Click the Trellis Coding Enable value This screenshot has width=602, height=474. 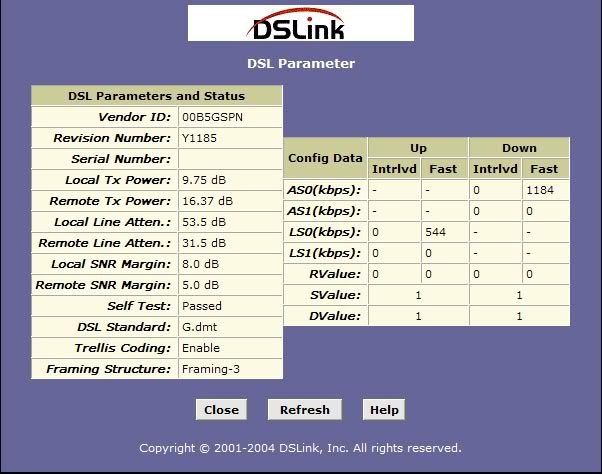tap(200, 348)
